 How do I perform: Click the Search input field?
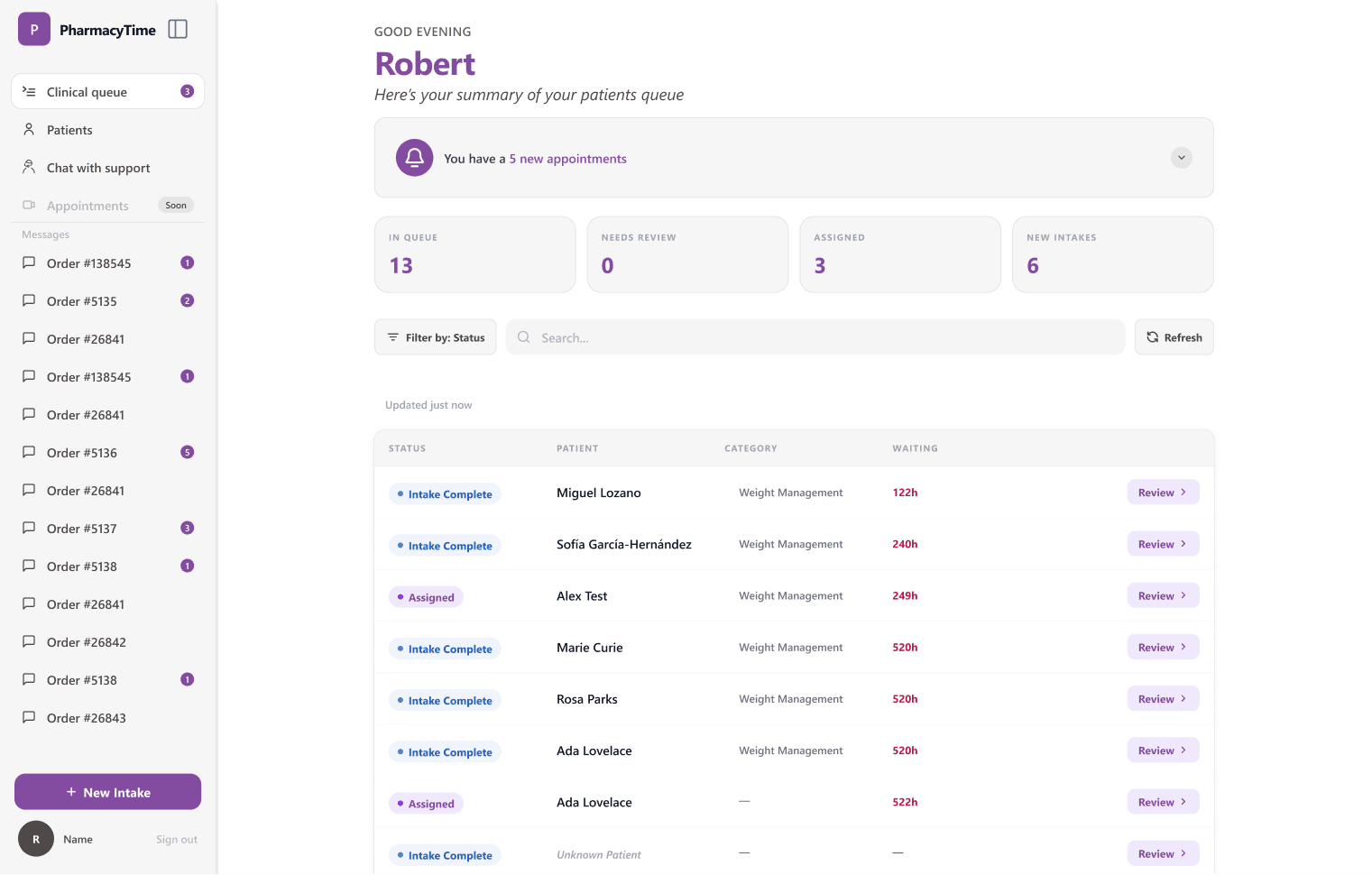coord(815,337)
